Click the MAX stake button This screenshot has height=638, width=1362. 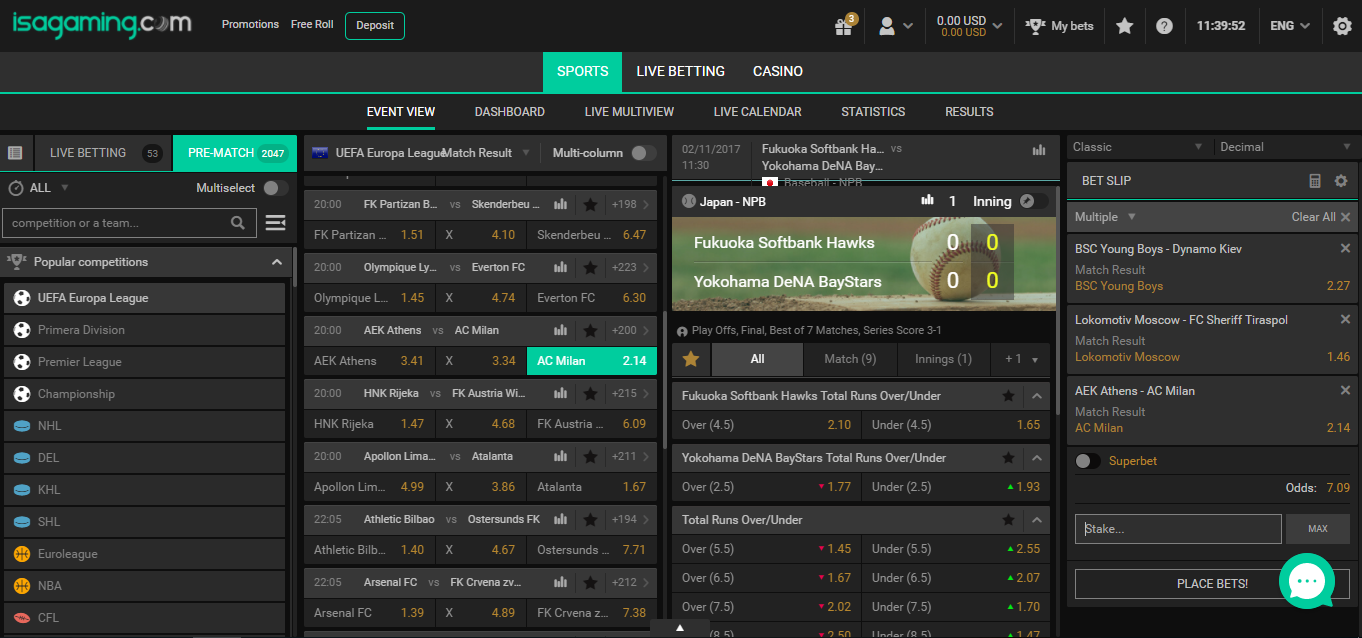click(x=1318, y=528)
